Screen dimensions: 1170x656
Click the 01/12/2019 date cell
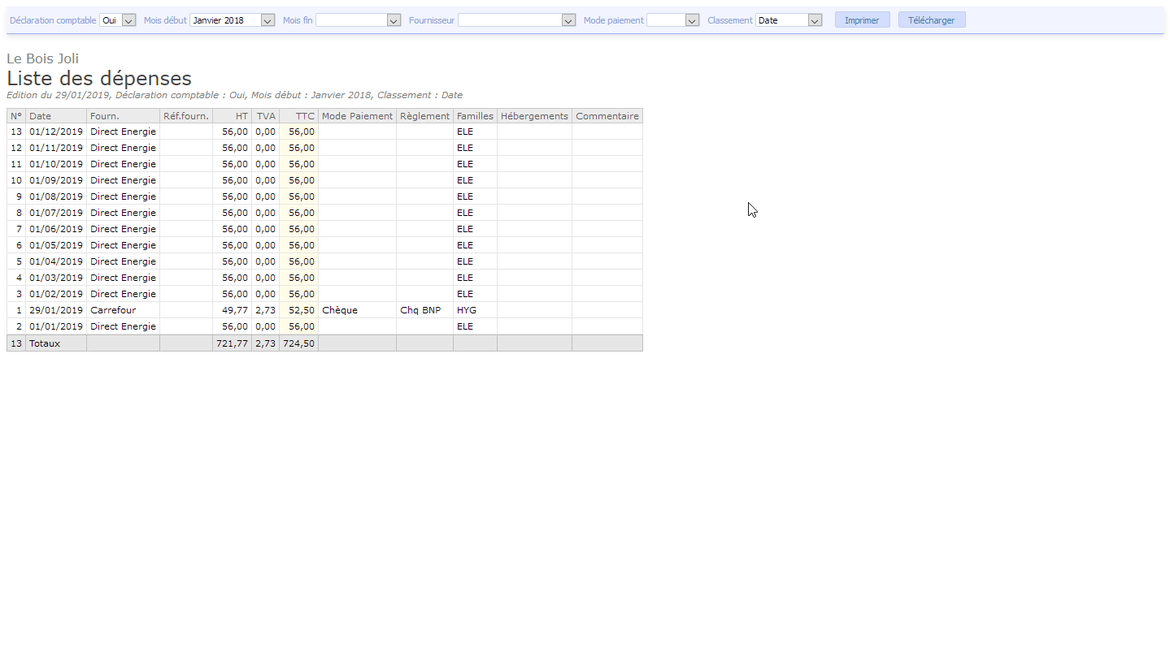pos(56,132)
